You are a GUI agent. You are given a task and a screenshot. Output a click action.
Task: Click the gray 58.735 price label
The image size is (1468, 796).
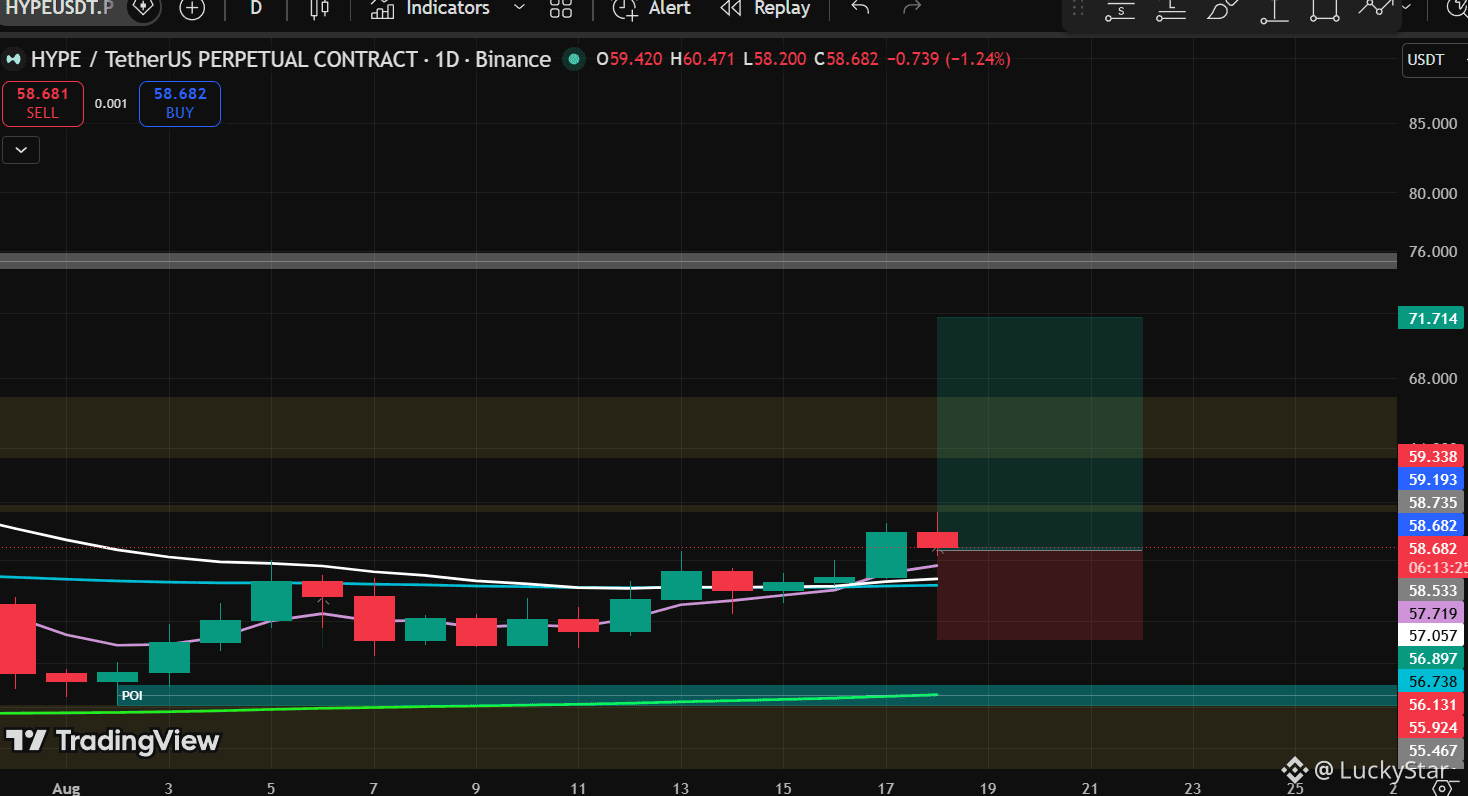pyautogui.click(x=1431, y=503)
